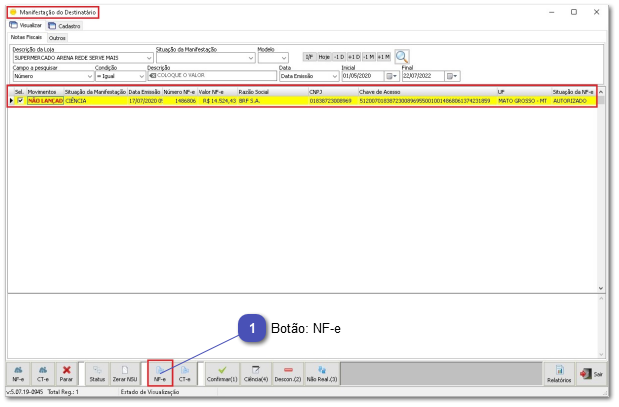Sort by the Situação da NF-e column header
This screenshot has height=407, width=619.
pyautogui.click(x=574, y=92)
